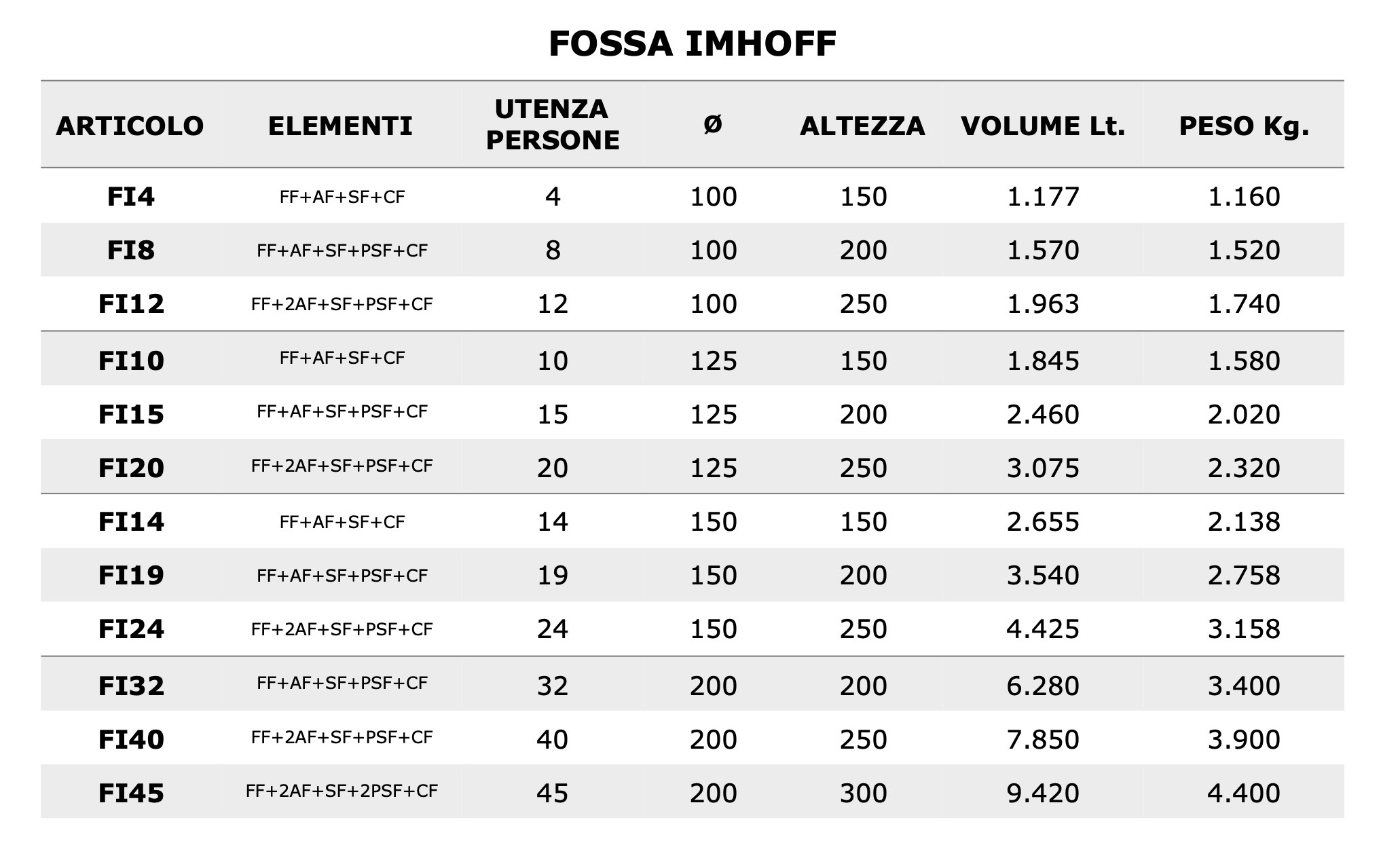Select the FI14 article cell

pos(131,522)
